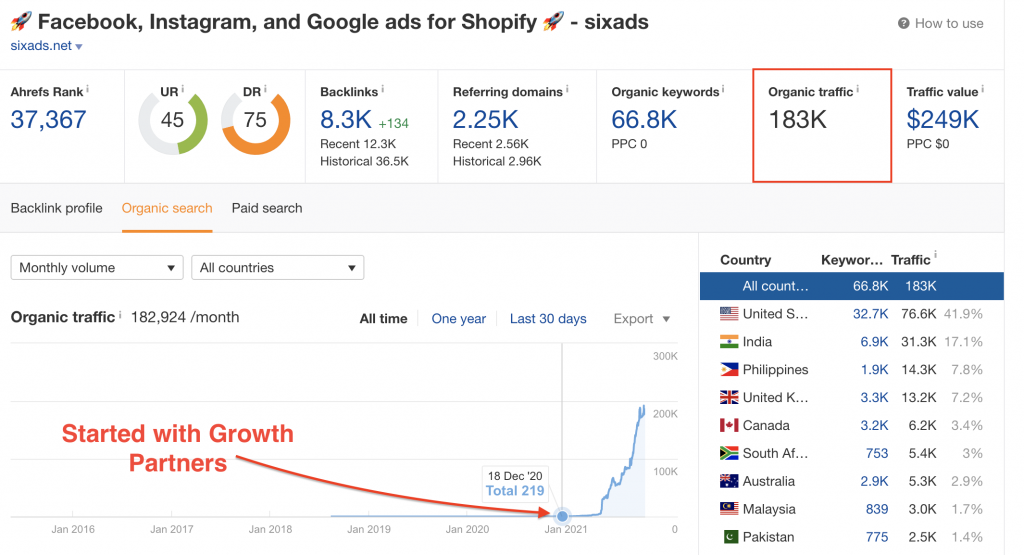
Task: Click the DR info icon
Action: coord(265,89)
